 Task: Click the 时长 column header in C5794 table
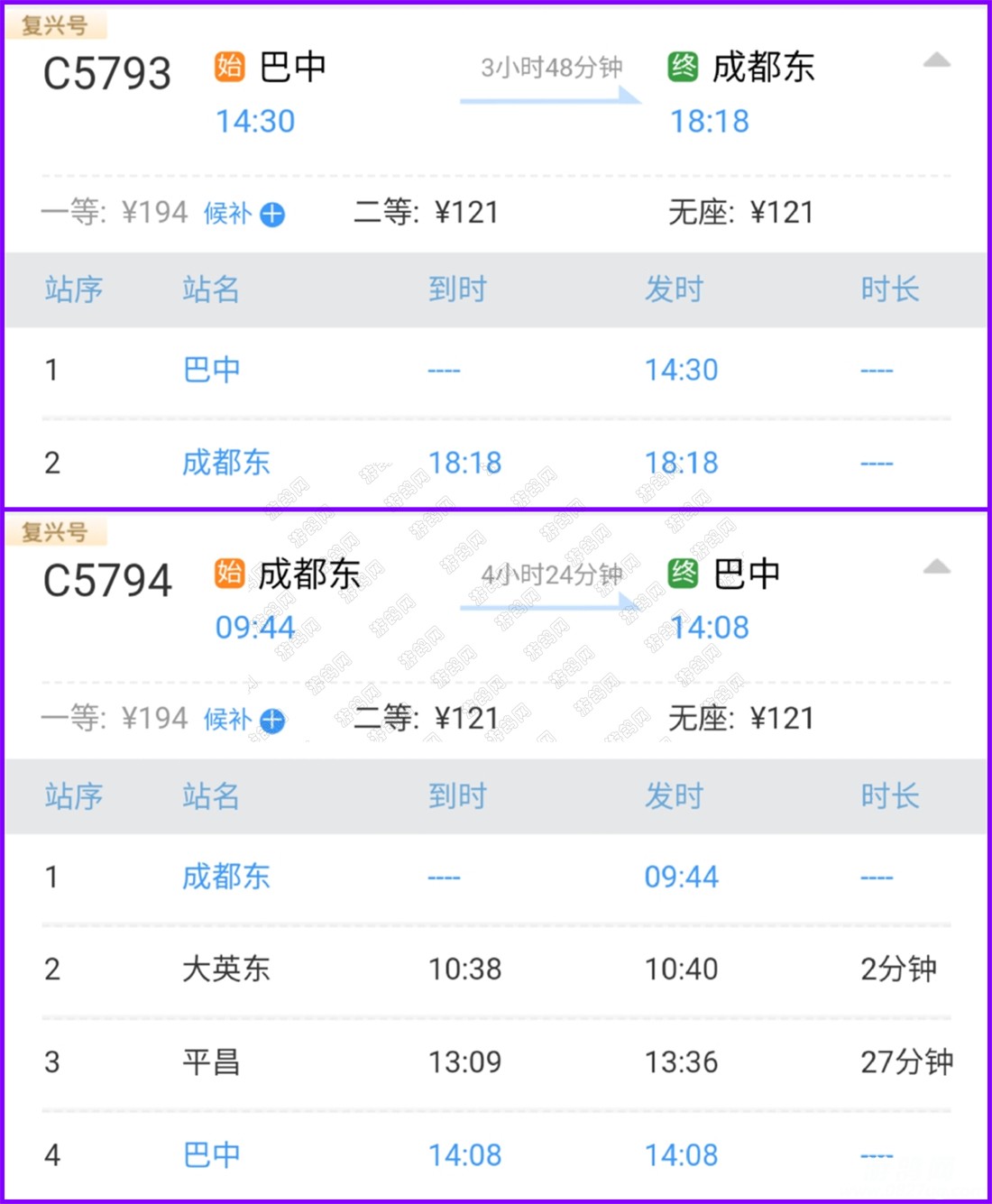pyautogui.click(x=889, y=796)
